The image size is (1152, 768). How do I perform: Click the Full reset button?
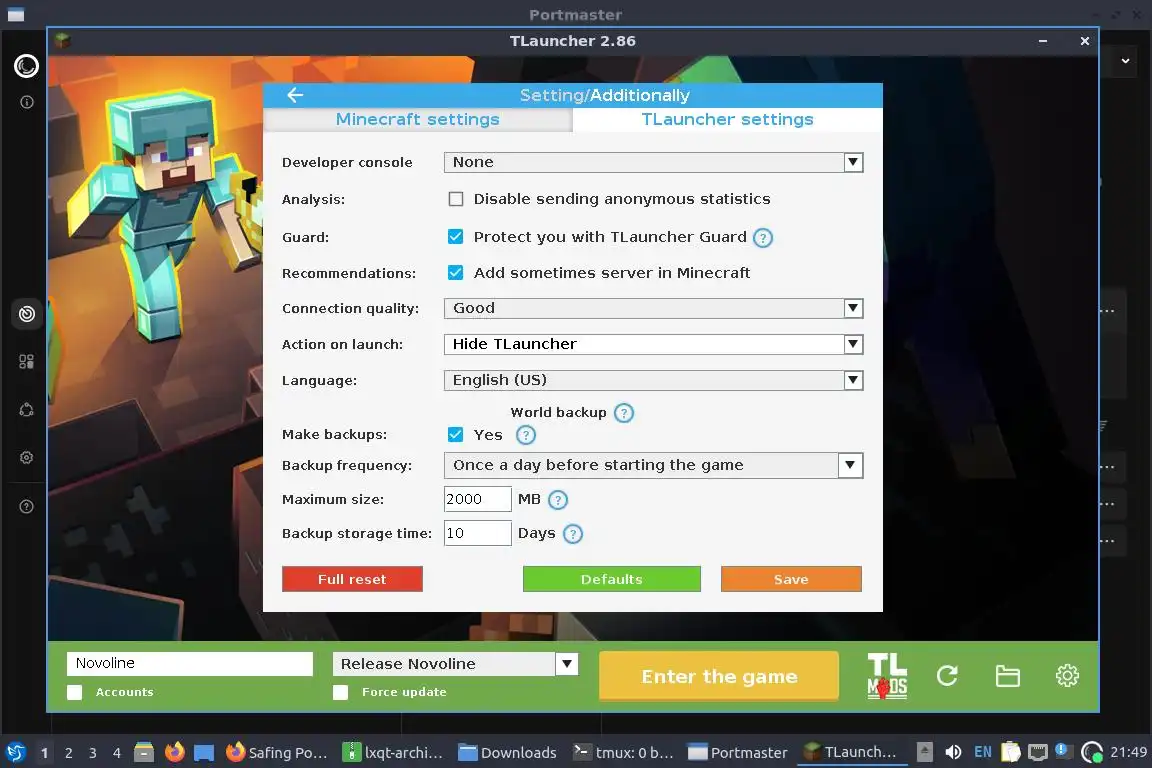[x=352, y=580]
